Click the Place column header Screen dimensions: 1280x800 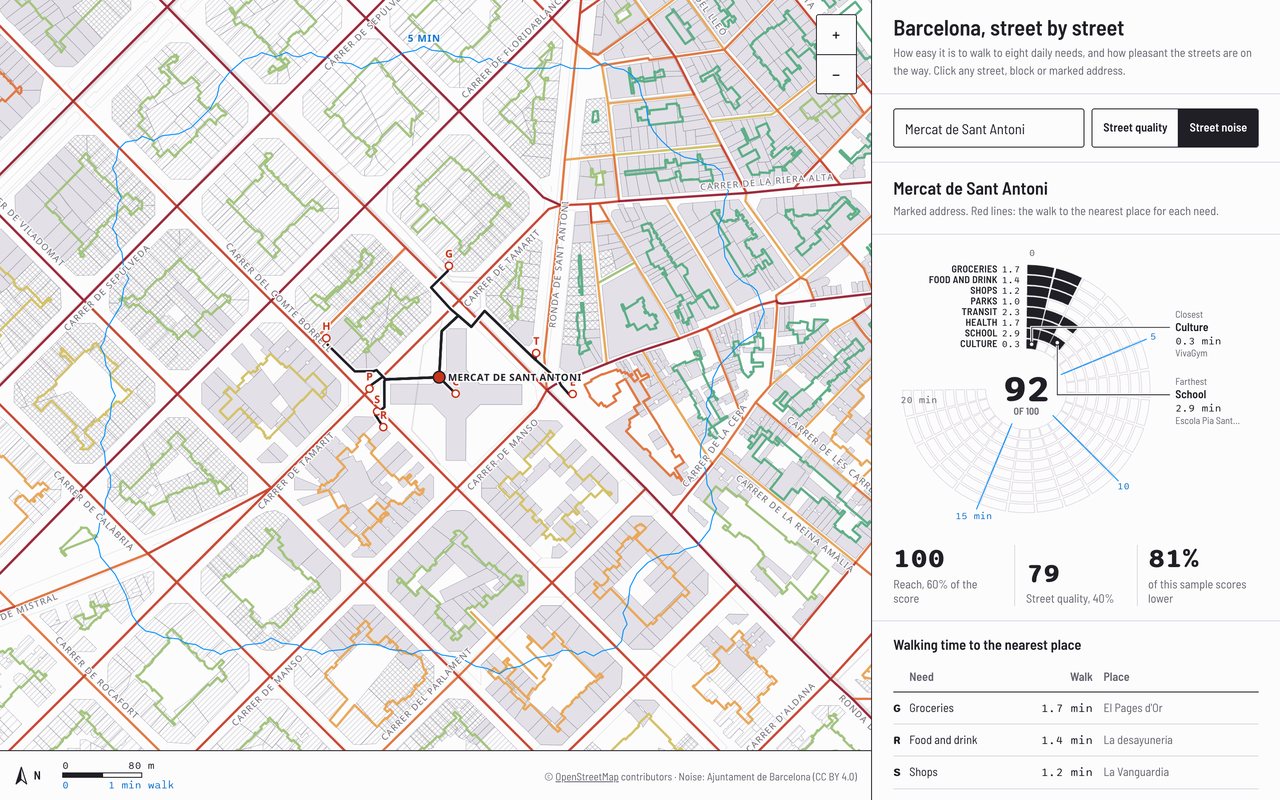(1116, 677)
